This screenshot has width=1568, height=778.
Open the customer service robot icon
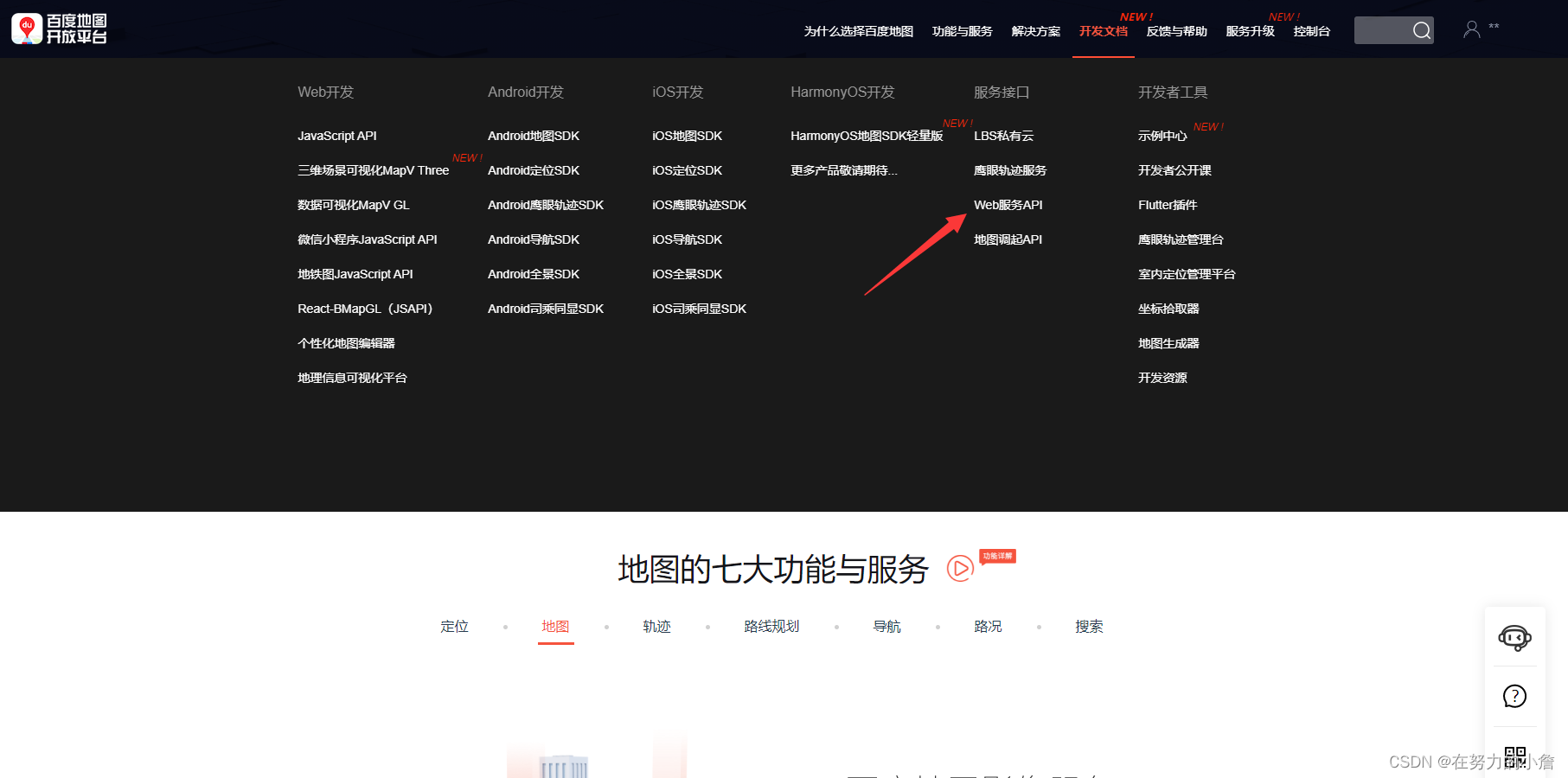click(x=1515, y=638)
